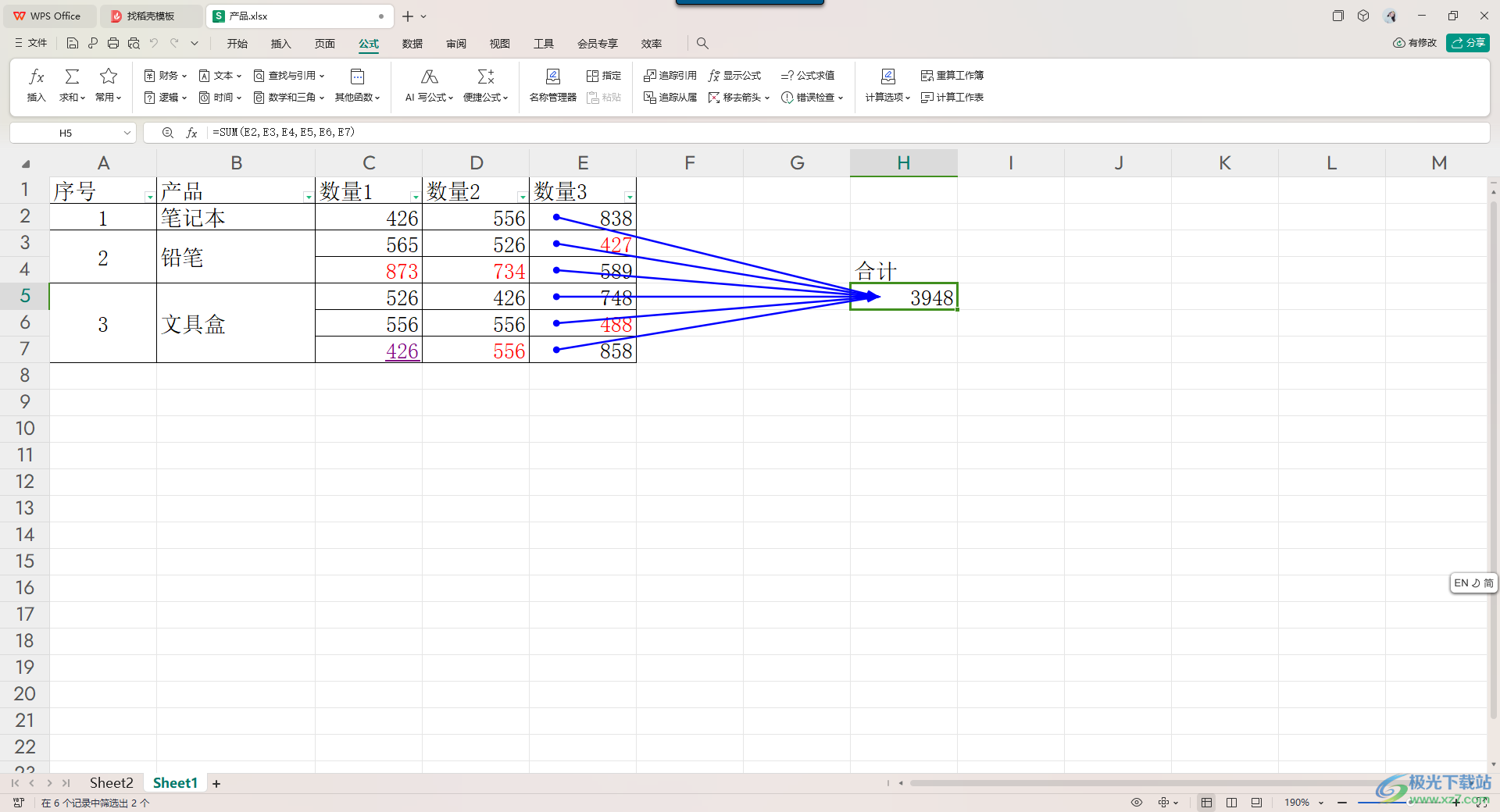
Task: Add a new sheet with plus button
Action: (216, 784)
